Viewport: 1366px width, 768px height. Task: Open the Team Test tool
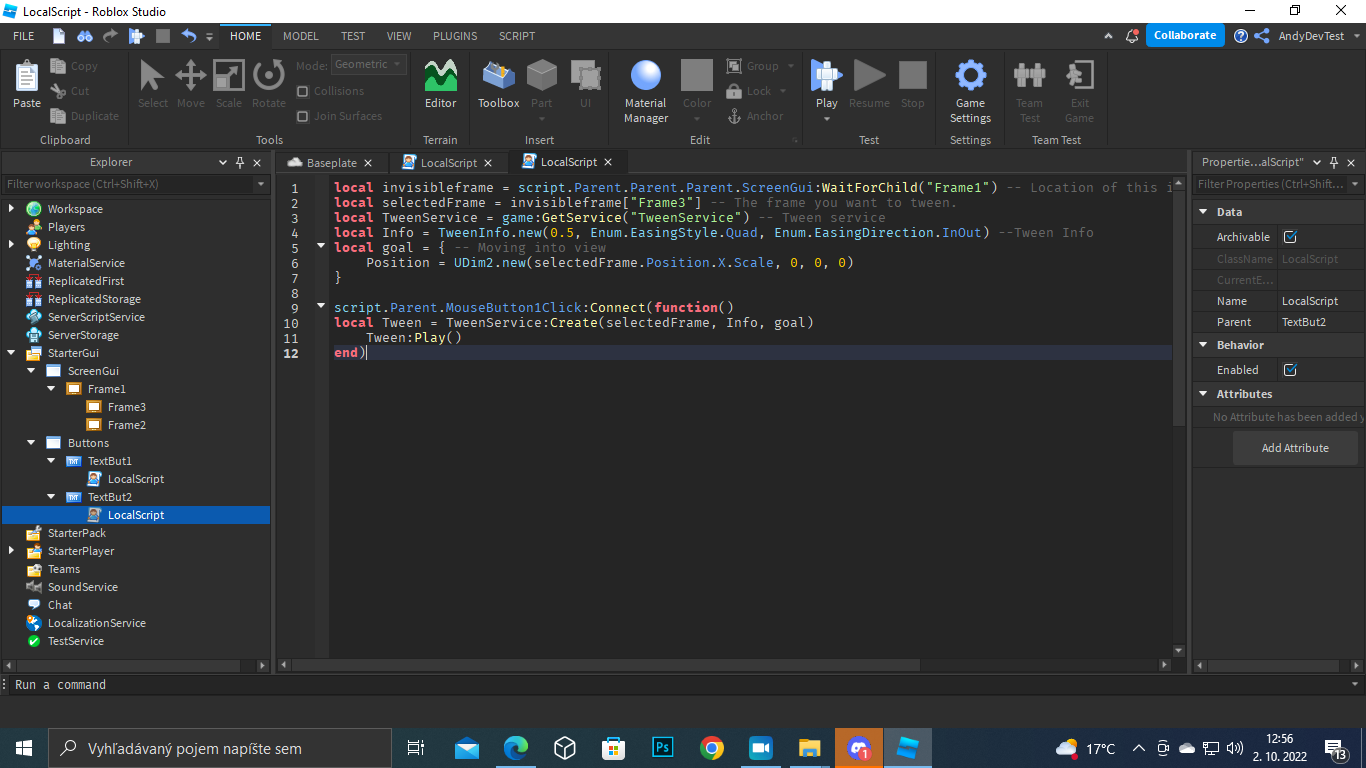(x=1029, y=92)
